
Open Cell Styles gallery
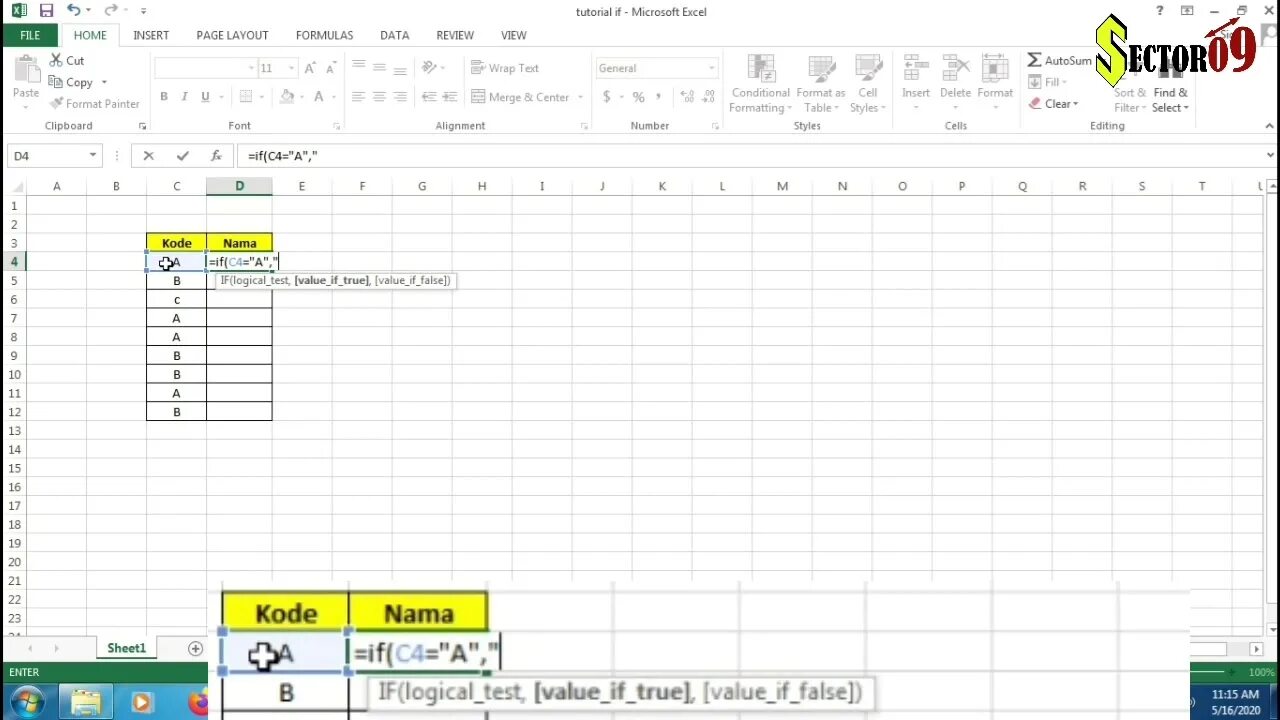click(x=867, y=84)
